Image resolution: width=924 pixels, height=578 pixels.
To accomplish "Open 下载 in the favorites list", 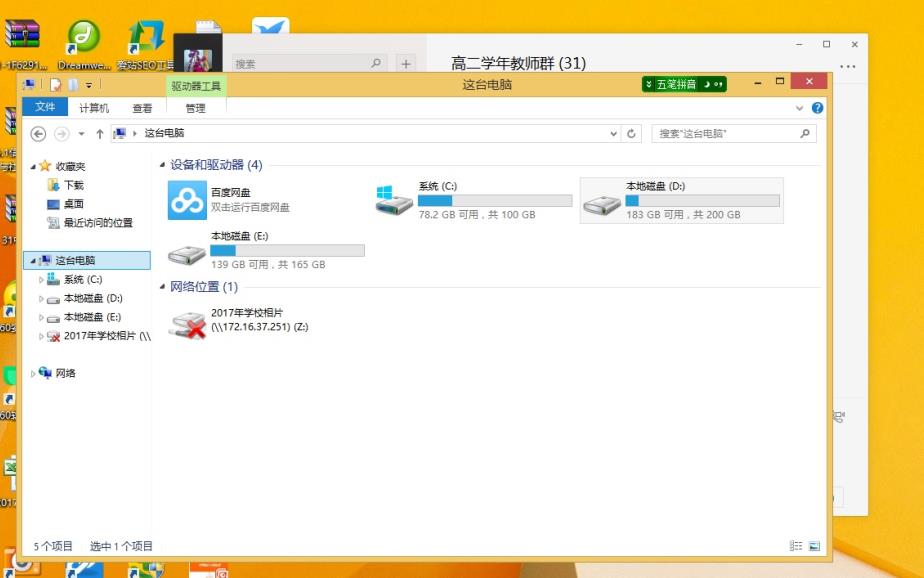I will click(74, 185).
